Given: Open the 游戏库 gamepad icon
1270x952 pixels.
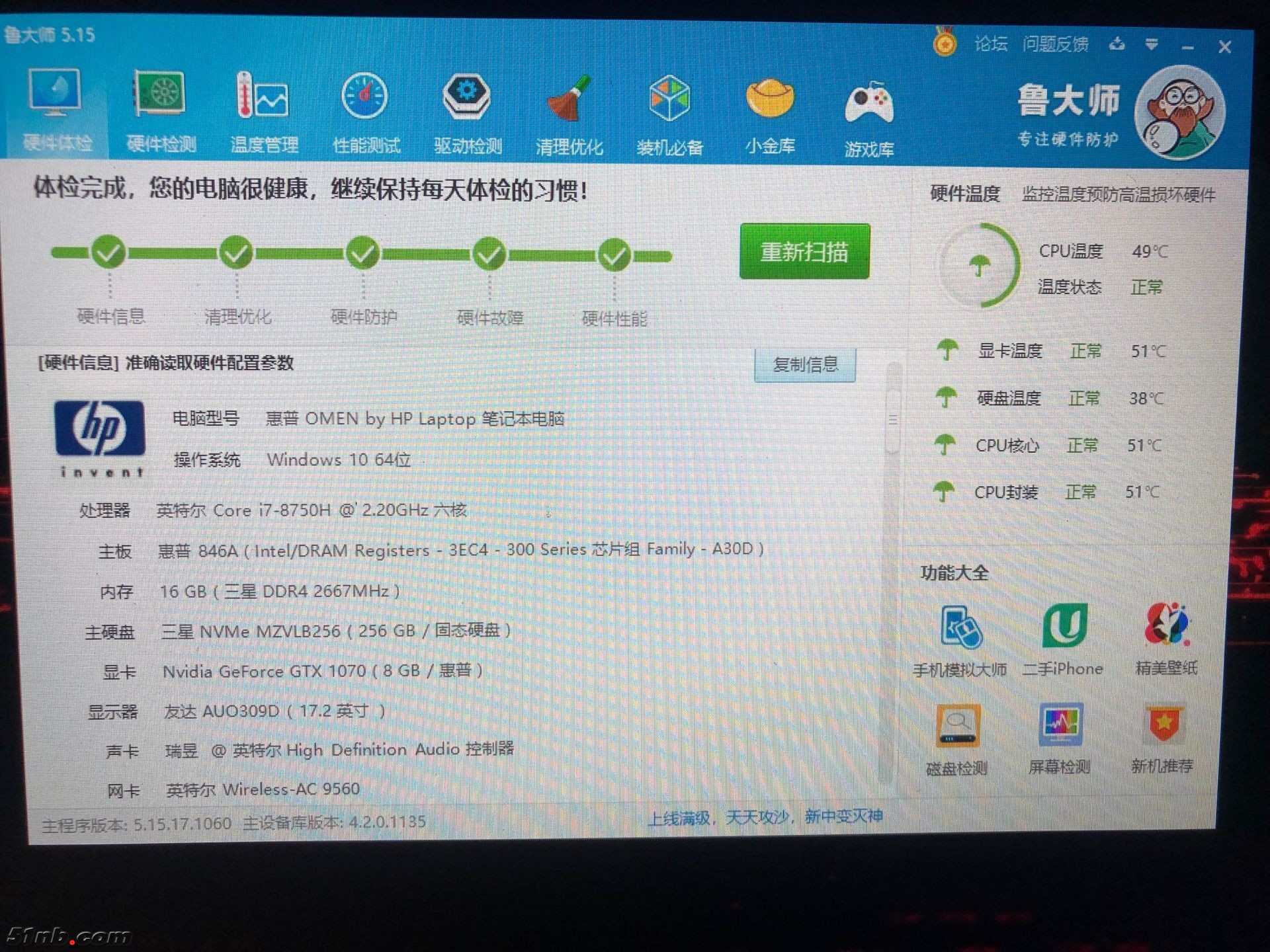Looking at the screenshot, I should [x=868, y=104].
